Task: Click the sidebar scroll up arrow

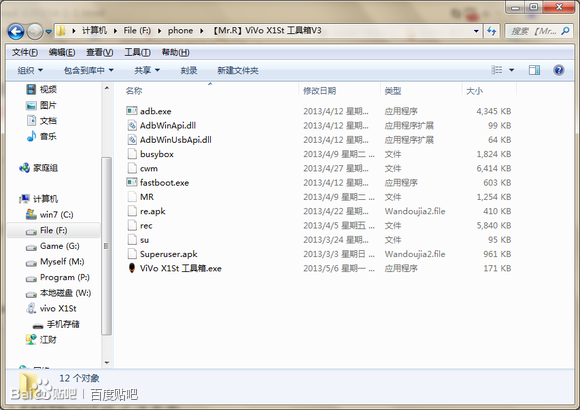Action: [x=107, y=88]
